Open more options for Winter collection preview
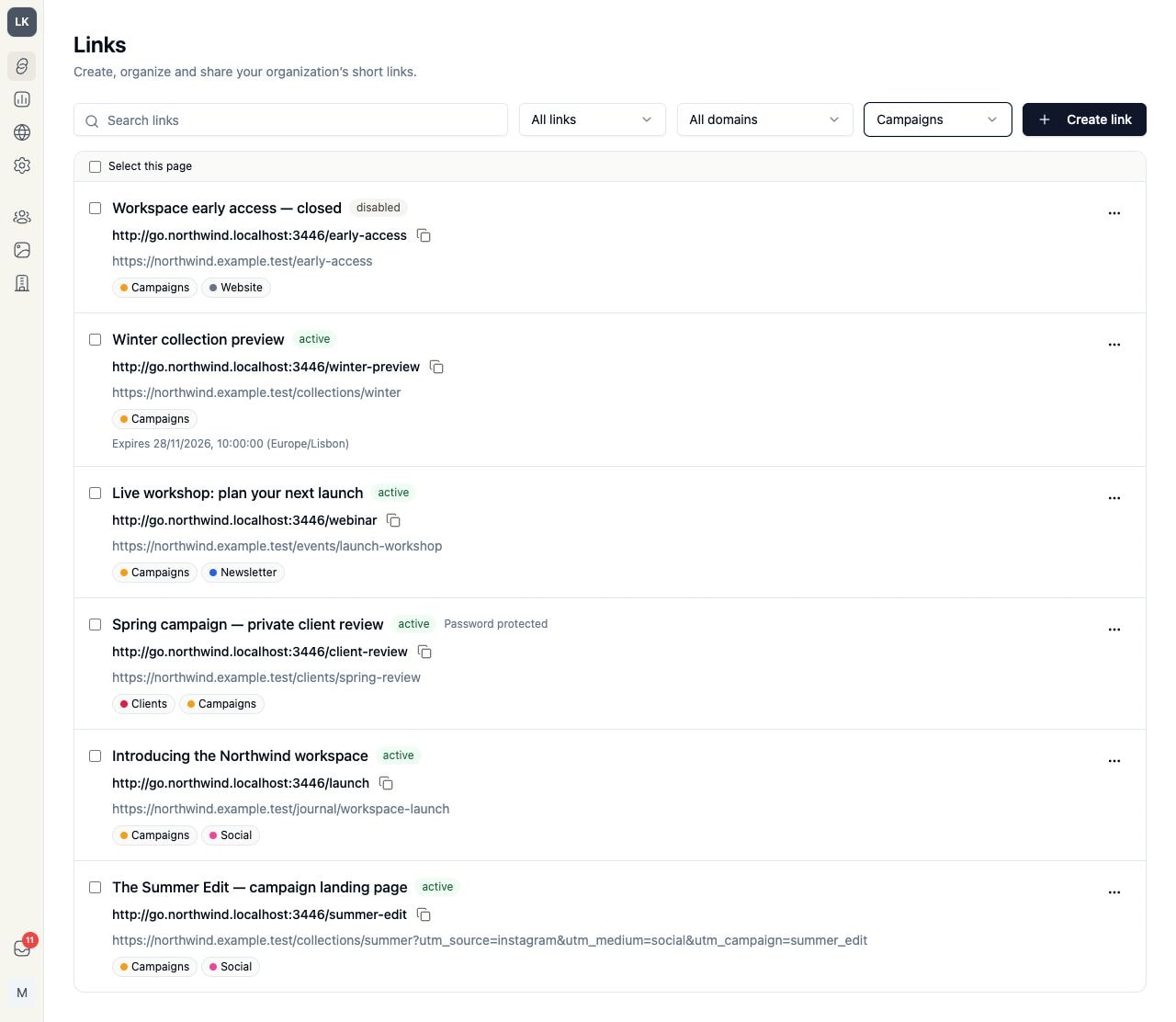 [1114, 345]
